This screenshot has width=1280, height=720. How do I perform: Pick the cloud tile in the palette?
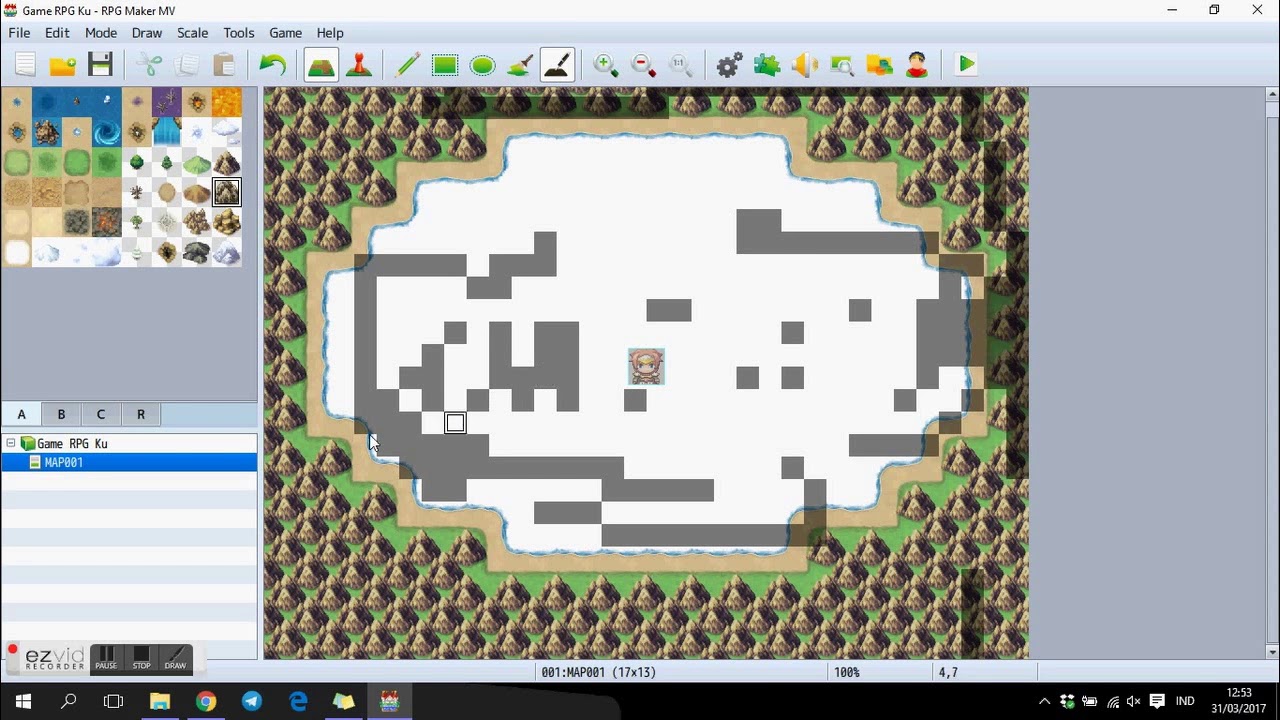(x=227, y=132)
